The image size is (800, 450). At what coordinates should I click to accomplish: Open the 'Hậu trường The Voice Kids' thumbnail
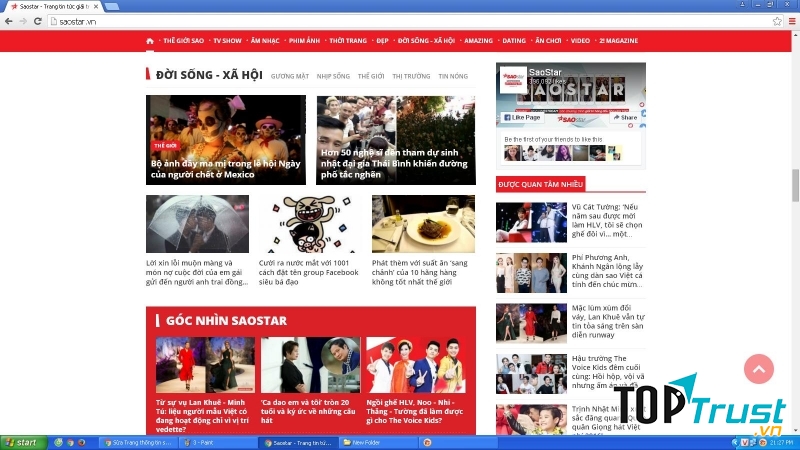531,374
